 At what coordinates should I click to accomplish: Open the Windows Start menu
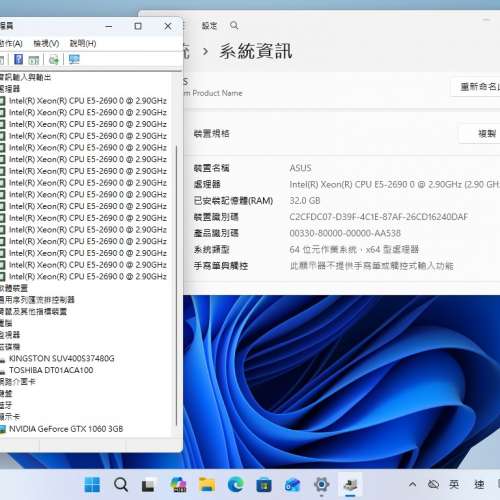point(92,485)
